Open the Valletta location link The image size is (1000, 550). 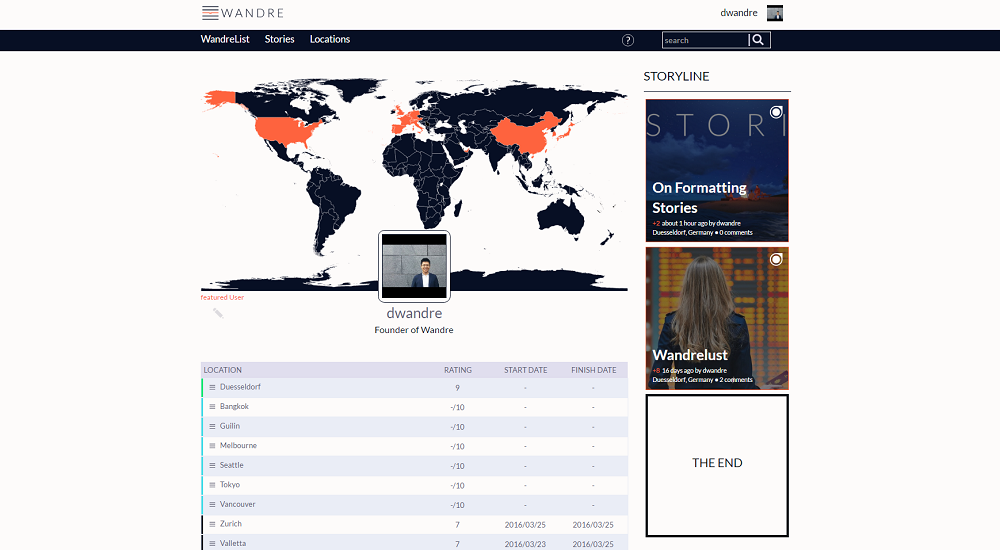pos(233,544)
